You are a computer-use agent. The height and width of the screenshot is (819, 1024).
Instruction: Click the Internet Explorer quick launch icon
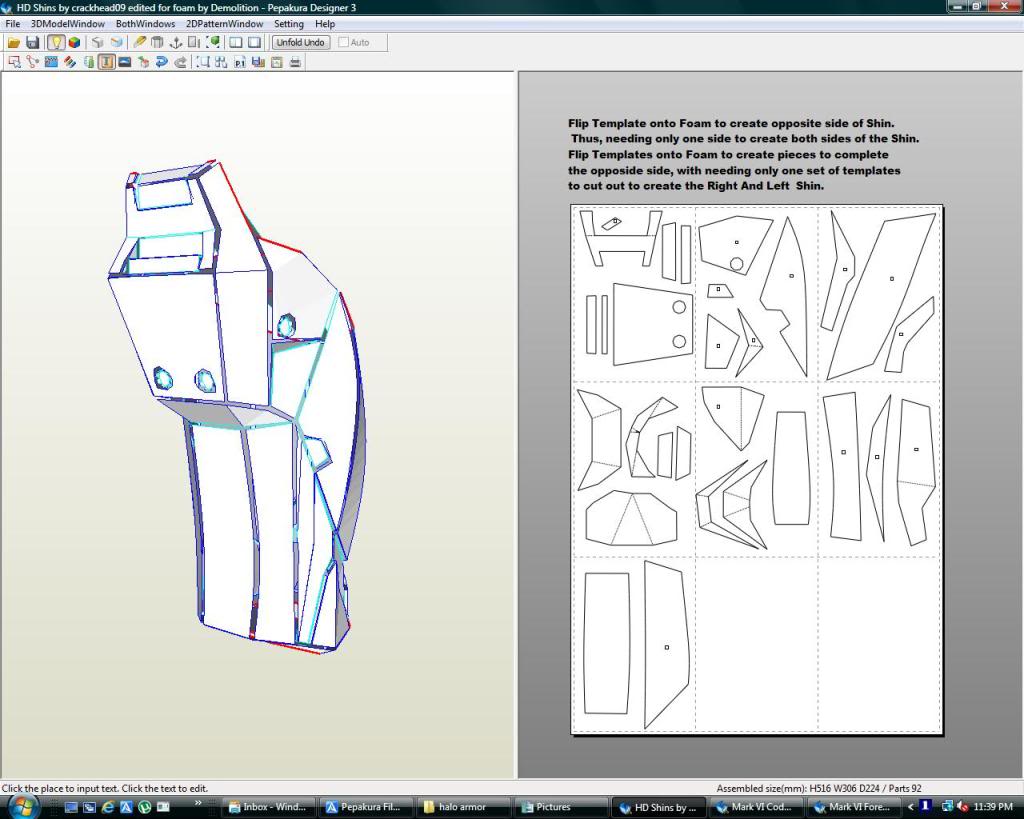click(x=108, y=807)
